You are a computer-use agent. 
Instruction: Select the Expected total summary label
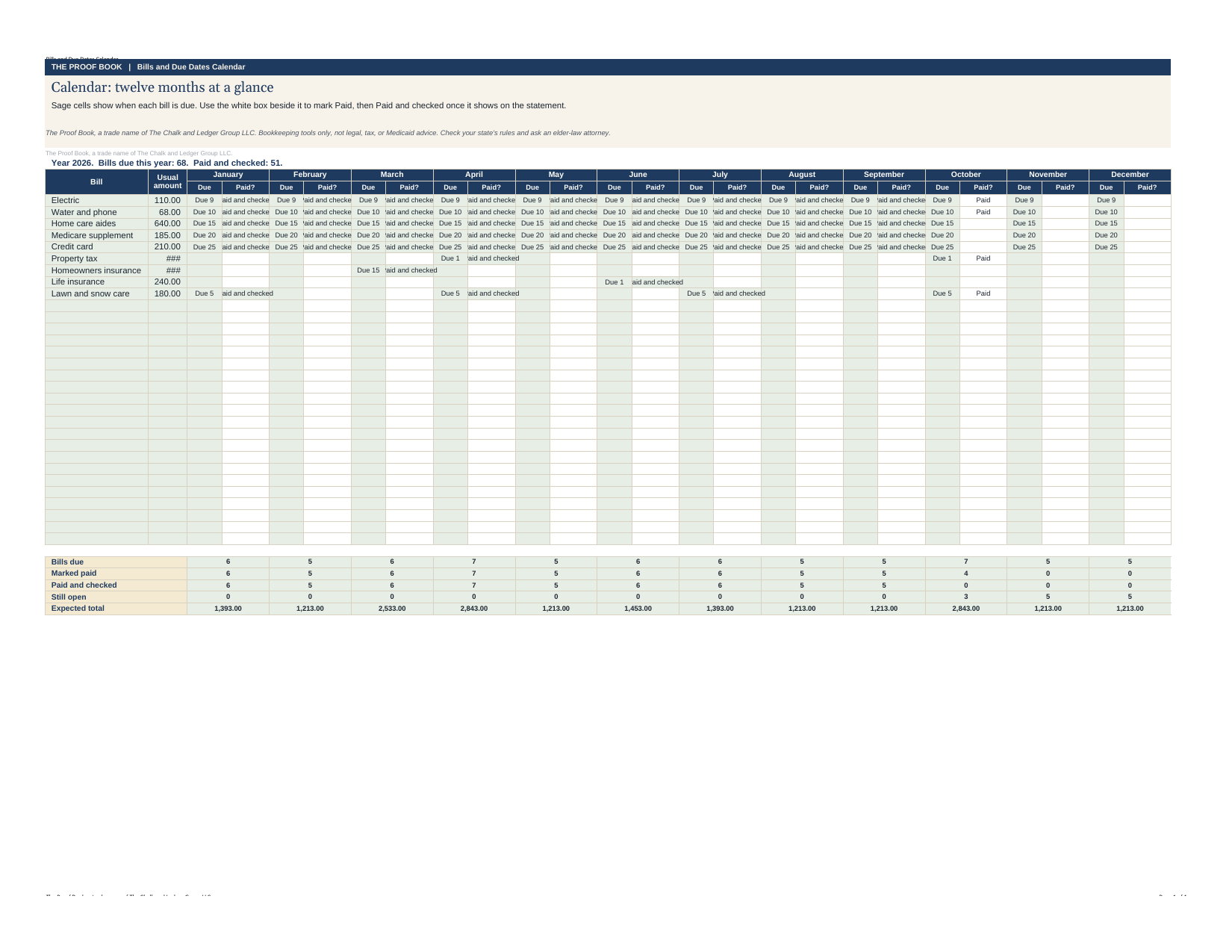(x=116, y=609)
